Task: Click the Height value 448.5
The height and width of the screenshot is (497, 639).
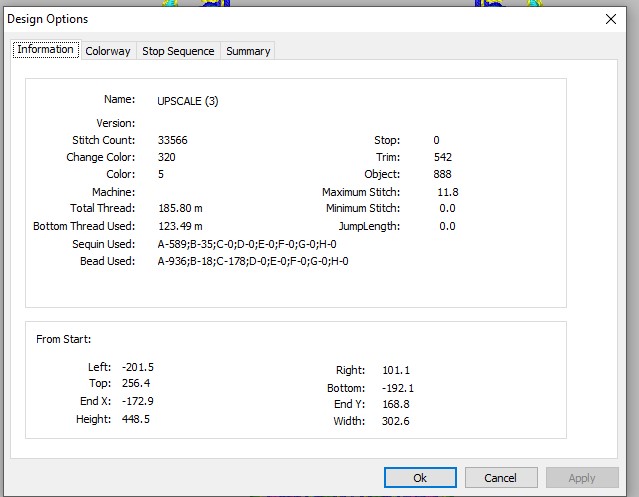Action: (x=136, y=419)
